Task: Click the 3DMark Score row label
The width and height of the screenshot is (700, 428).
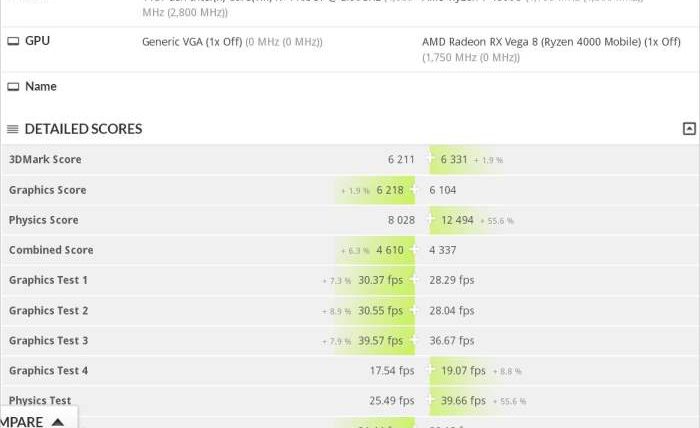Action: click(x=45, y=160)
